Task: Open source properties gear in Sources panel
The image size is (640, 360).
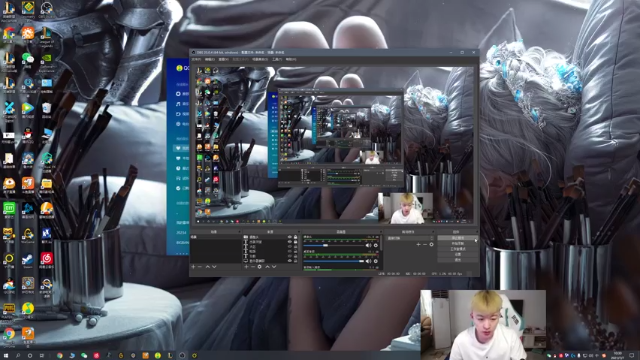Action: click(260, 267)
